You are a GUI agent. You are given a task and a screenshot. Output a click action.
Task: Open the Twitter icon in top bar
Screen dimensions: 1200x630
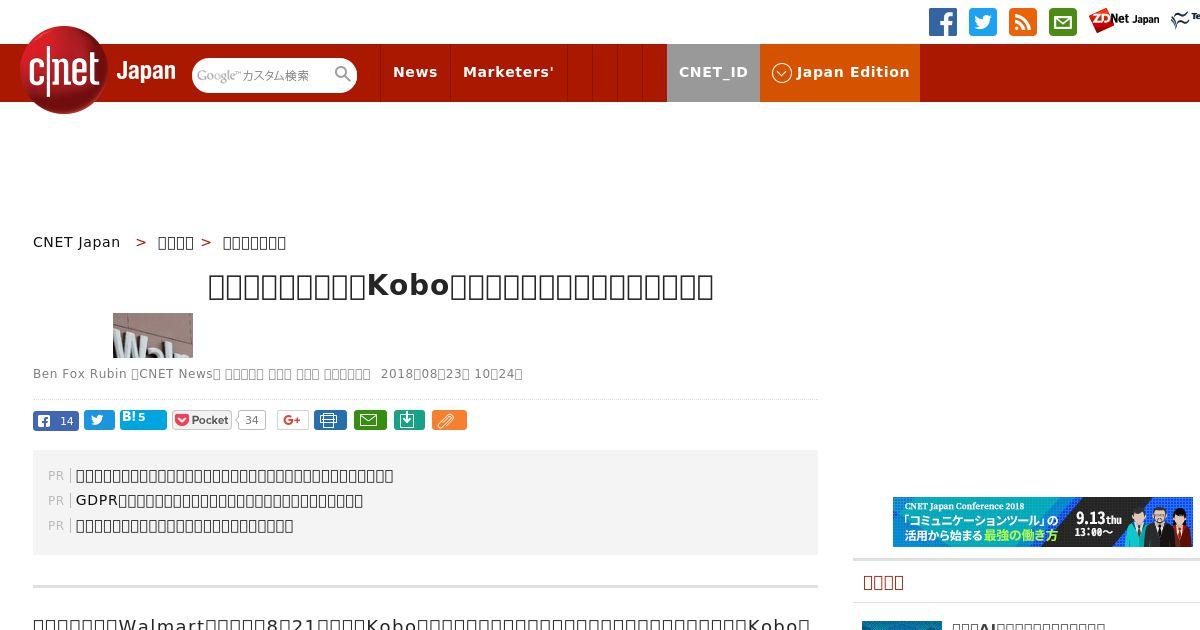tap(983, 22)
